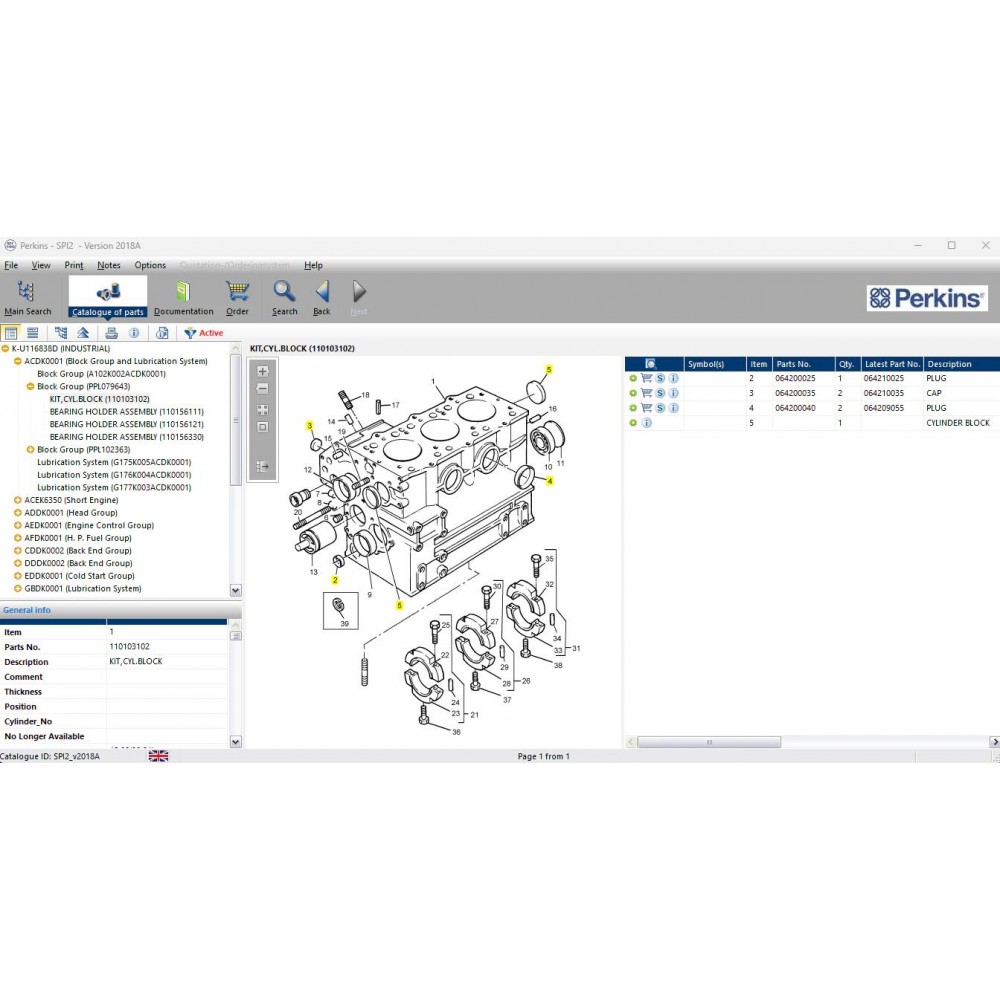Add the PLUG part 064200025 to cart
Viewport: 1000px width, 1000px height.
[646, 378]
